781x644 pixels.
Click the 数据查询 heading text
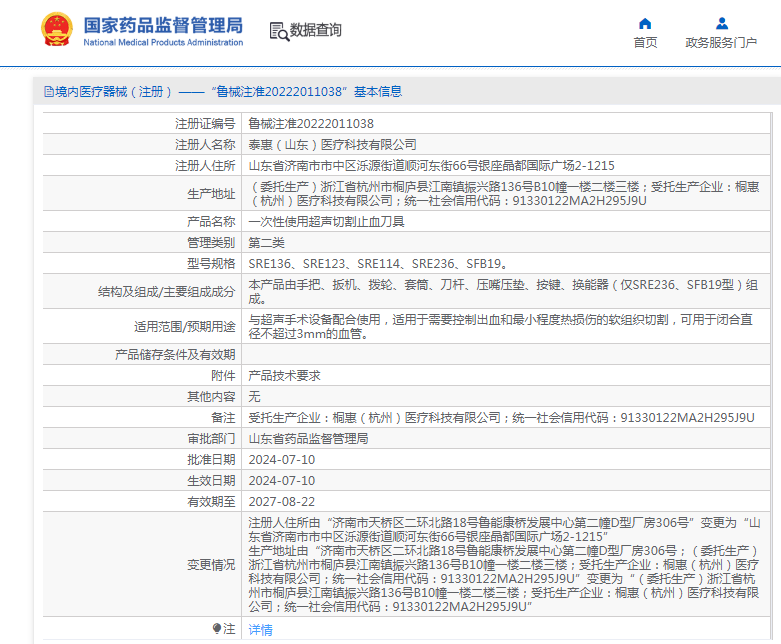[x=316, y=30]
